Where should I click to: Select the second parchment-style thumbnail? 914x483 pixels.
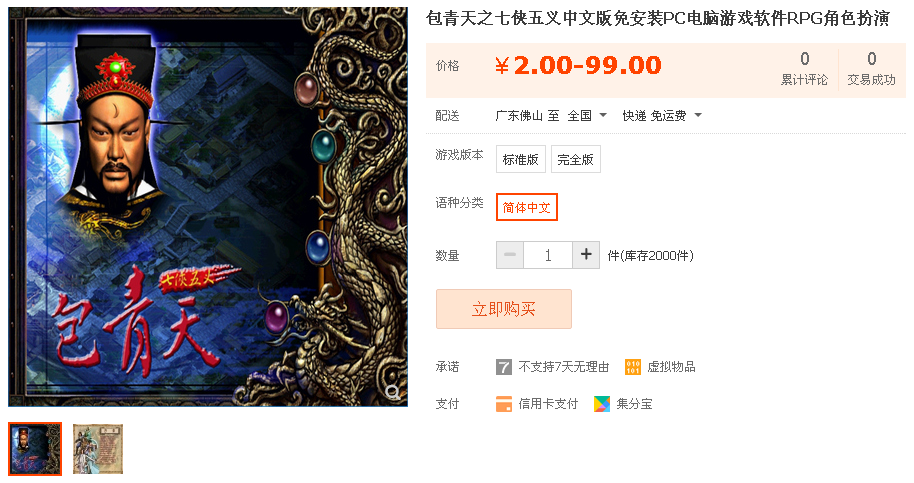97,449
